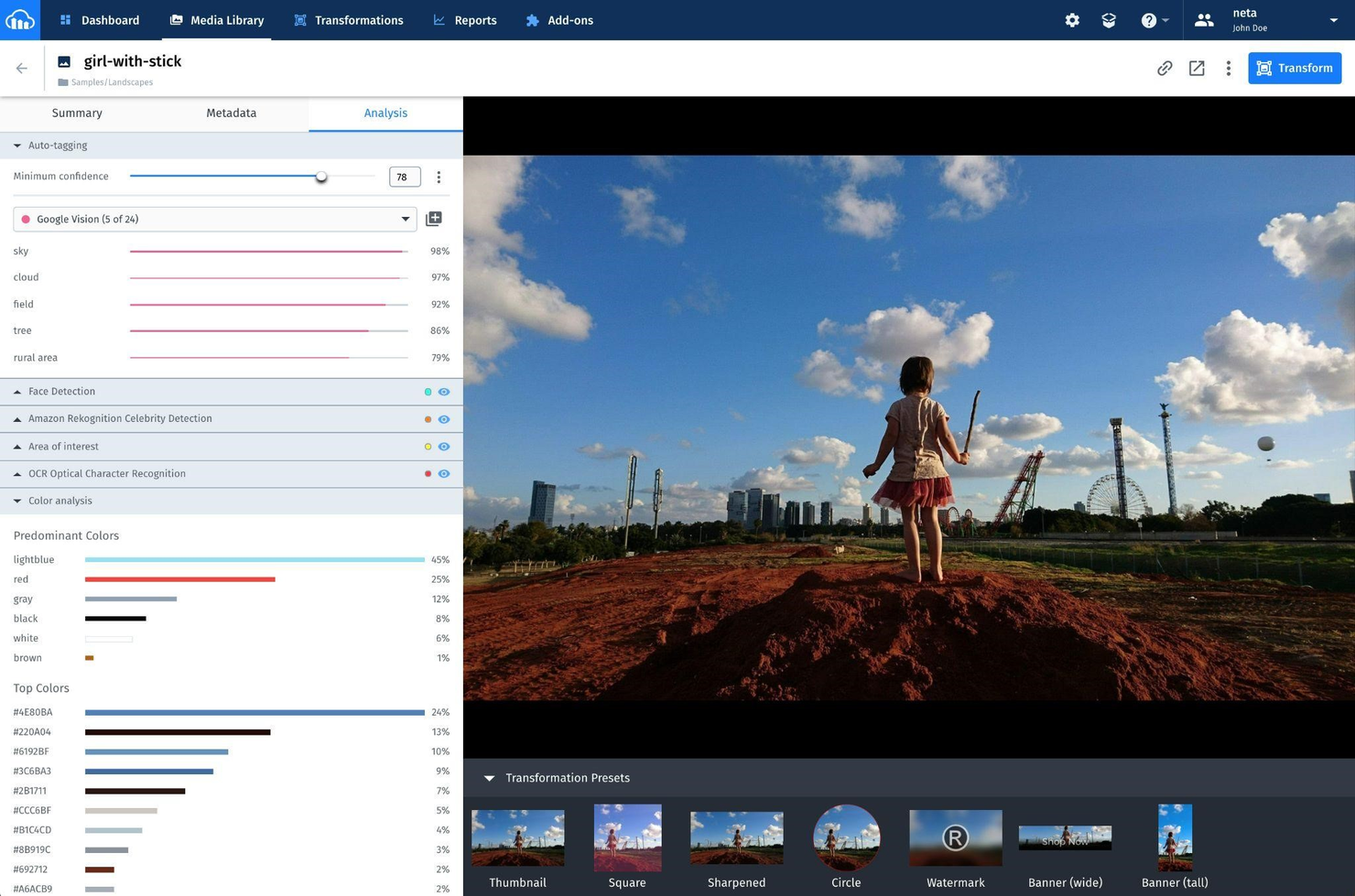The width and height of the screenshot is (1355, 896).
Task: Go back using the left arrow
Action: click(x=22, y=68)
